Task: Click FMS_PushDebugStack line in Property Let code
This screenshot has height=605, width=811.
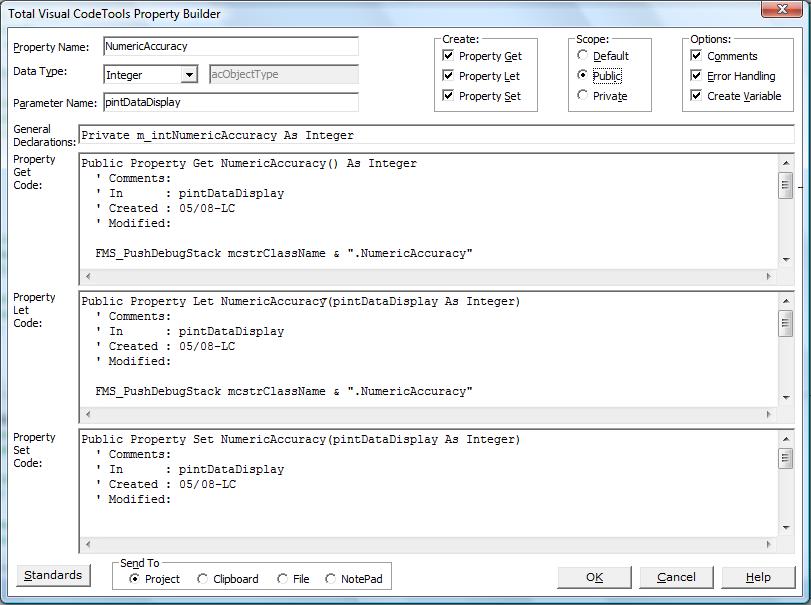Action: [284, 391]
